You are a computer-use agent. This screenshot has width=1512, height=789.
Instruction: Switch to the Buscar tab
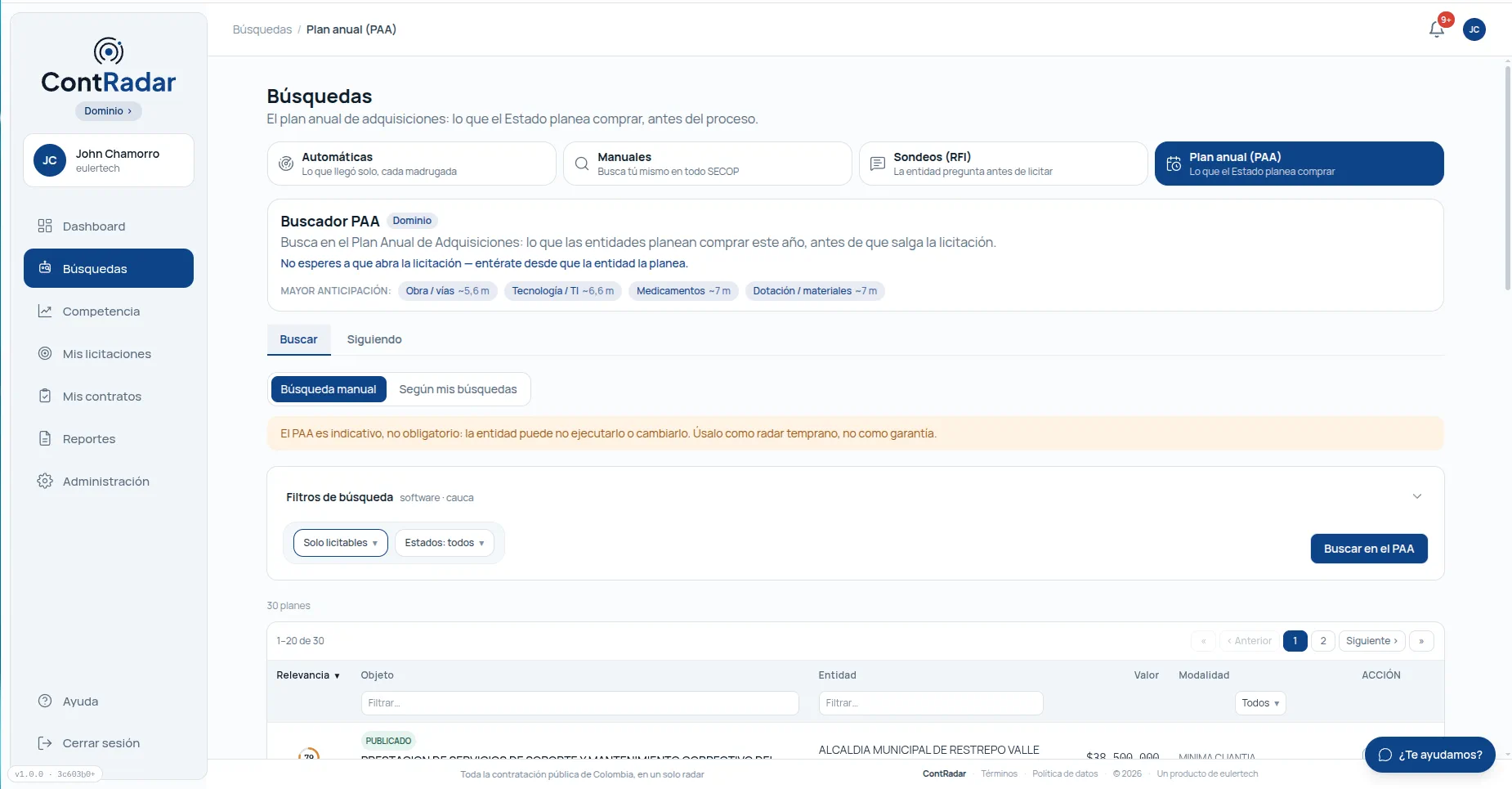coord(298,339)
